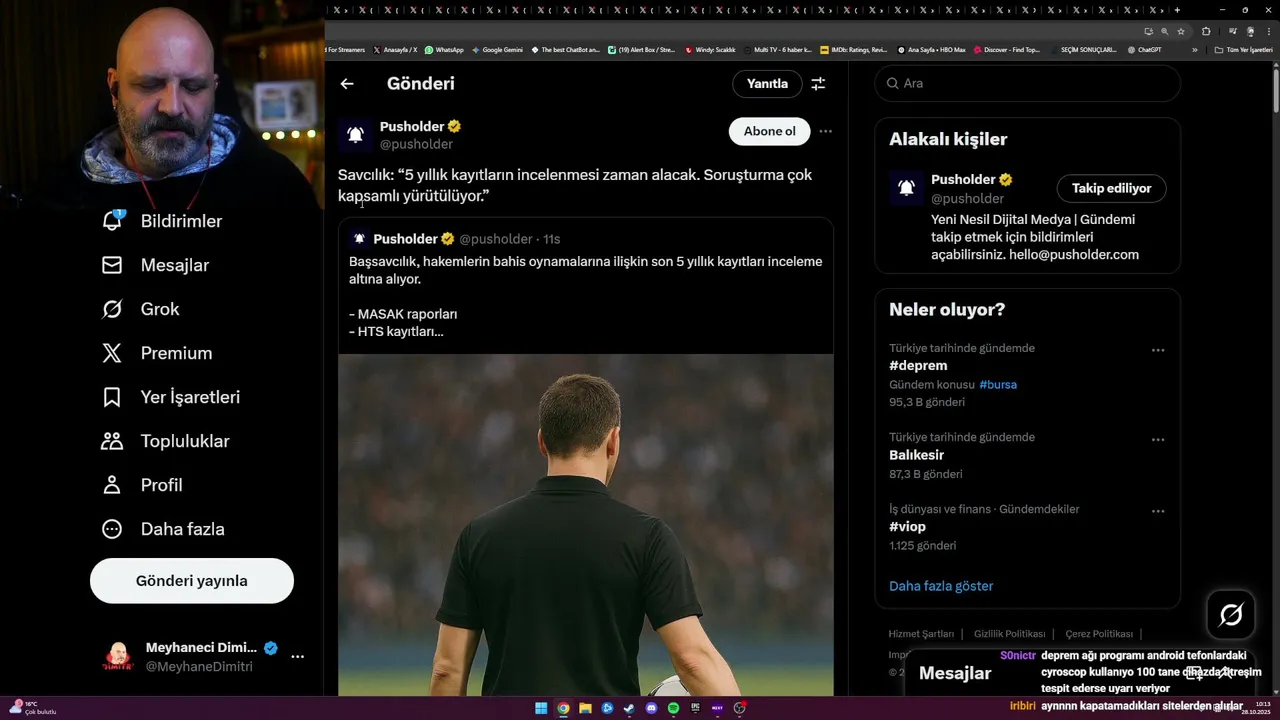Open Discover - Find Top bookmark
This screenshot has width=1280, height=720.
[1007, 49]
